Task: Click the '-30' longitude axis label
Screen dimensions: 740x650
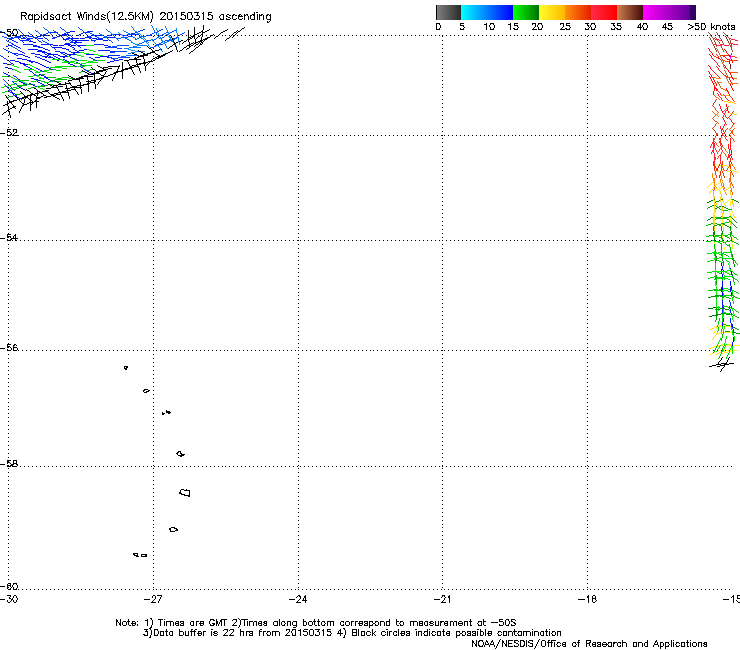Action: click(x=9, y=599)
